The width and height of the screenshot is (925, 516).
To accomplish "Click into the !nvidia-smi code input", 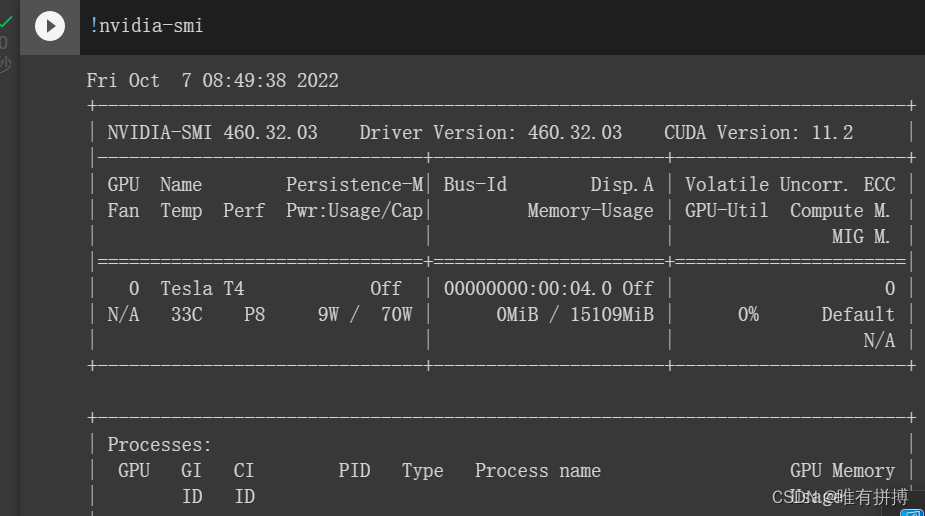I will (x=501, y=27).
